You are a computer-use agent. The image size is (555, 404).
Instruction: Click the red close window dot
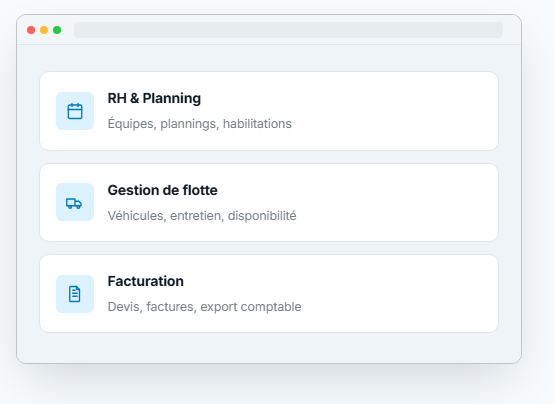click(x=31, y=30)
